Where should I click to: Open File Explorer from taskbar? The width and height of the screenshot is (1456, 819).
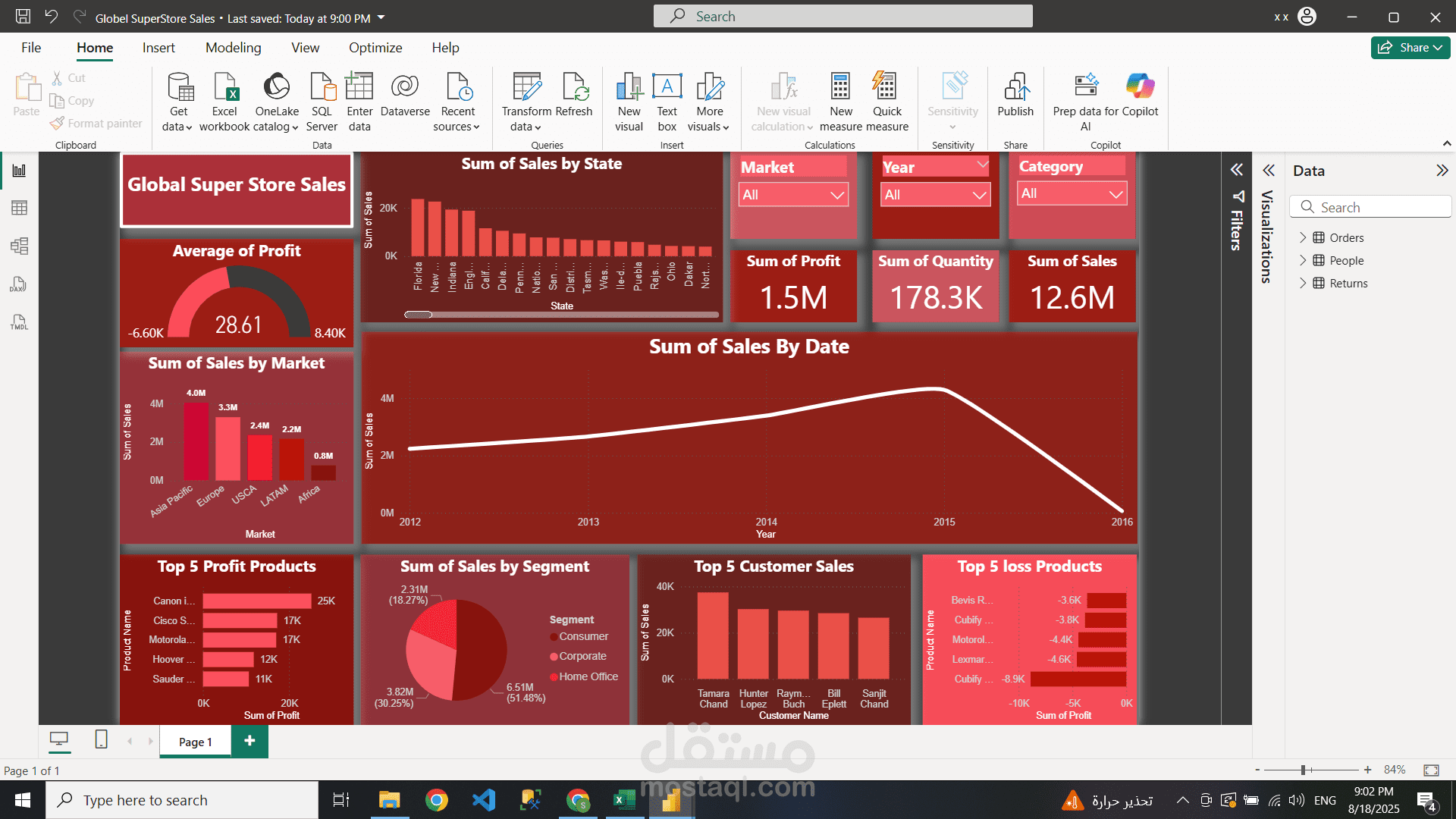[389, 800]
